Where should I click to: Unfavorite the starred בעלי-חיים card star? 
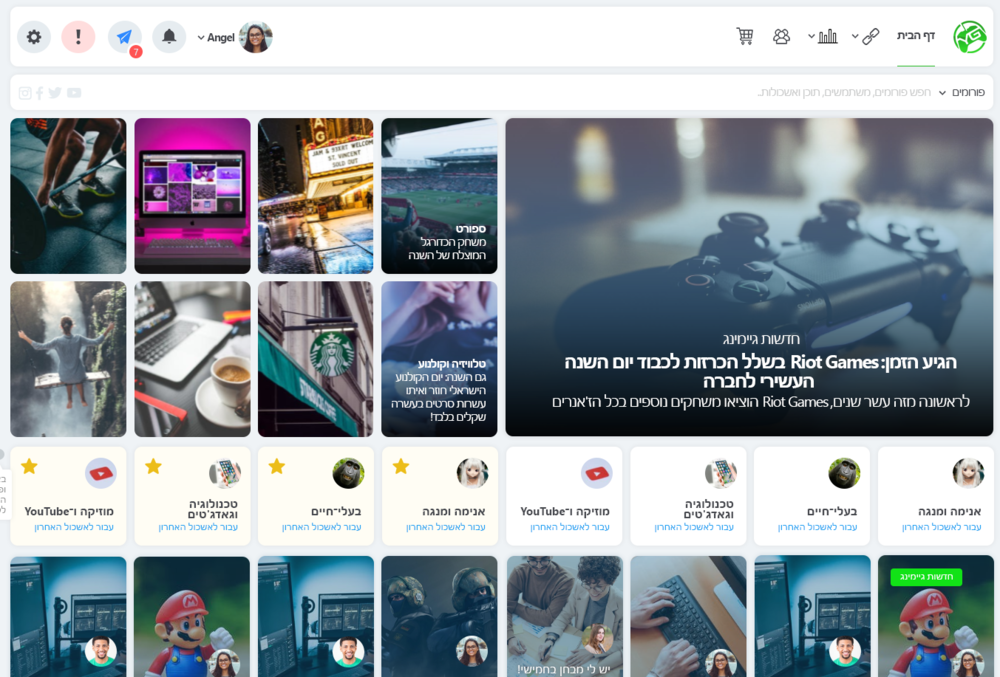coord(277,466)
